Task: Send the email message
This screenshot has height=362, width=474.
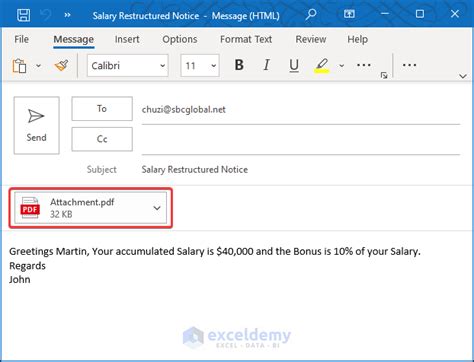Action: pos(37,125)
